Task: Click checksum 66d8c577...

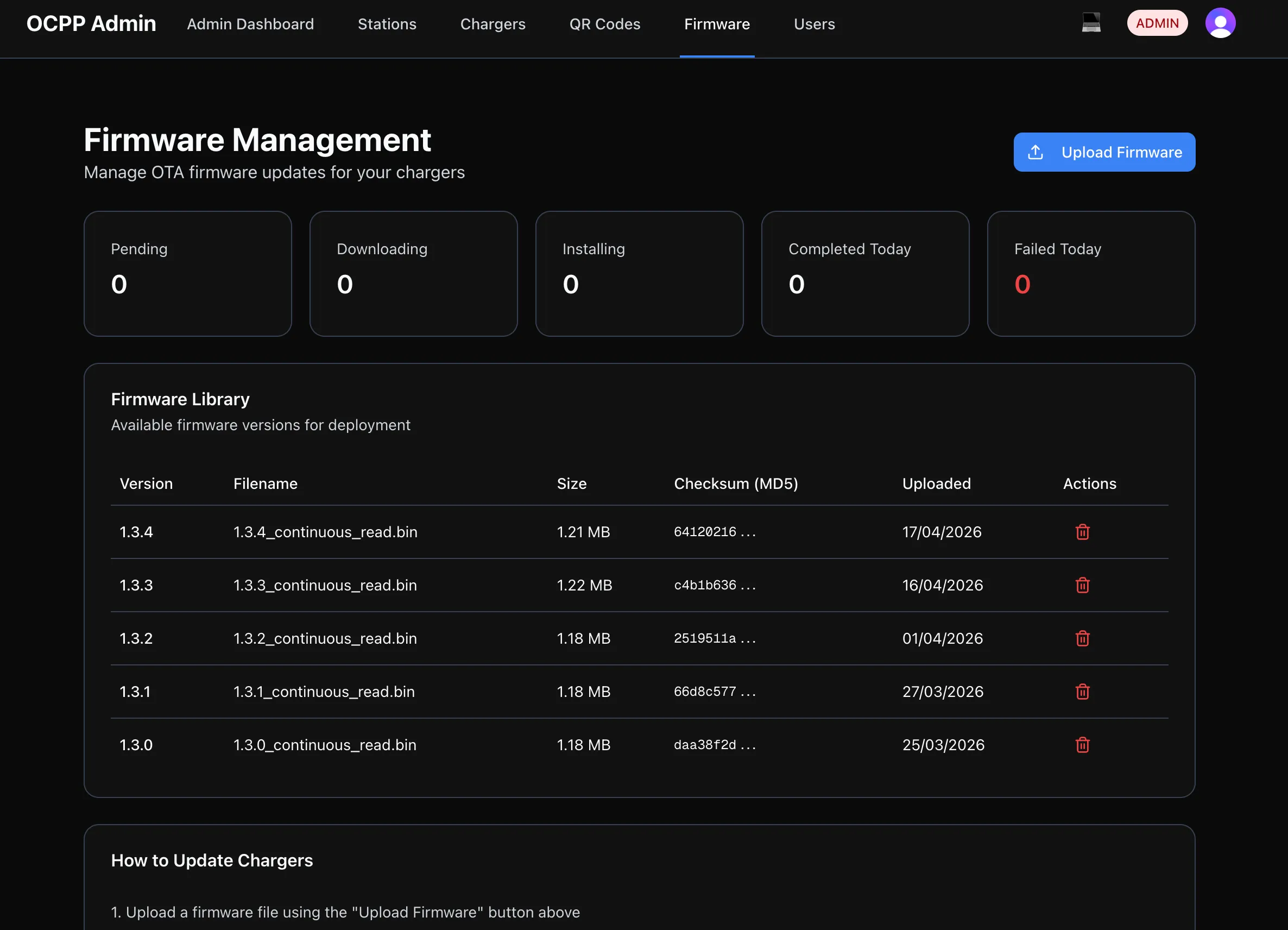Action: tap(715, 692)
